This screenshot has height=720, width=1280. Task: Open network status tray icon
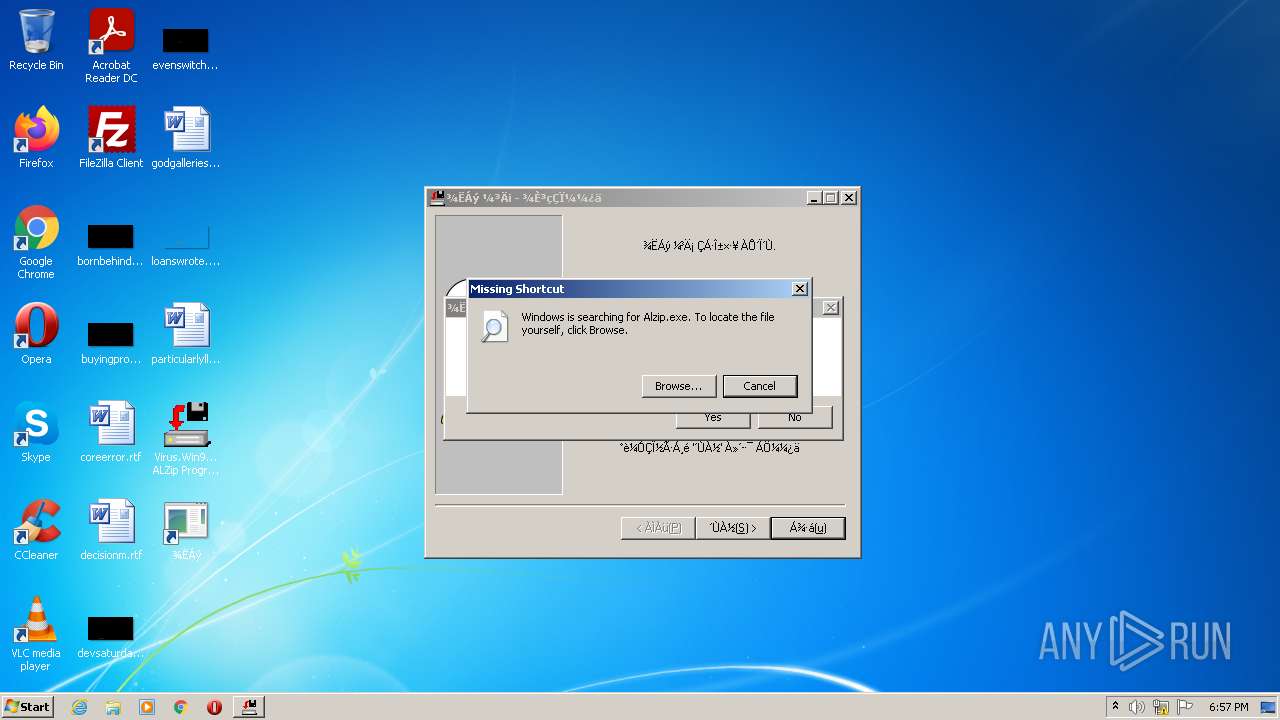click(x=1161, y=707)
